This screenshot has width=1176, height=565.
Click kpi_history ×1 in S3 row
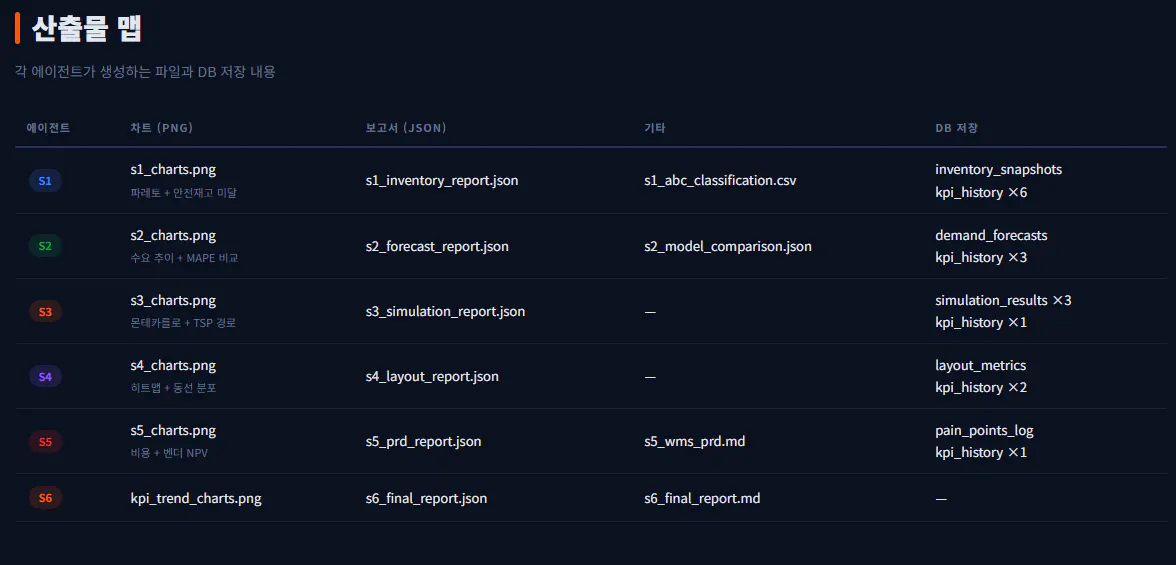click(x=981, y=323)
